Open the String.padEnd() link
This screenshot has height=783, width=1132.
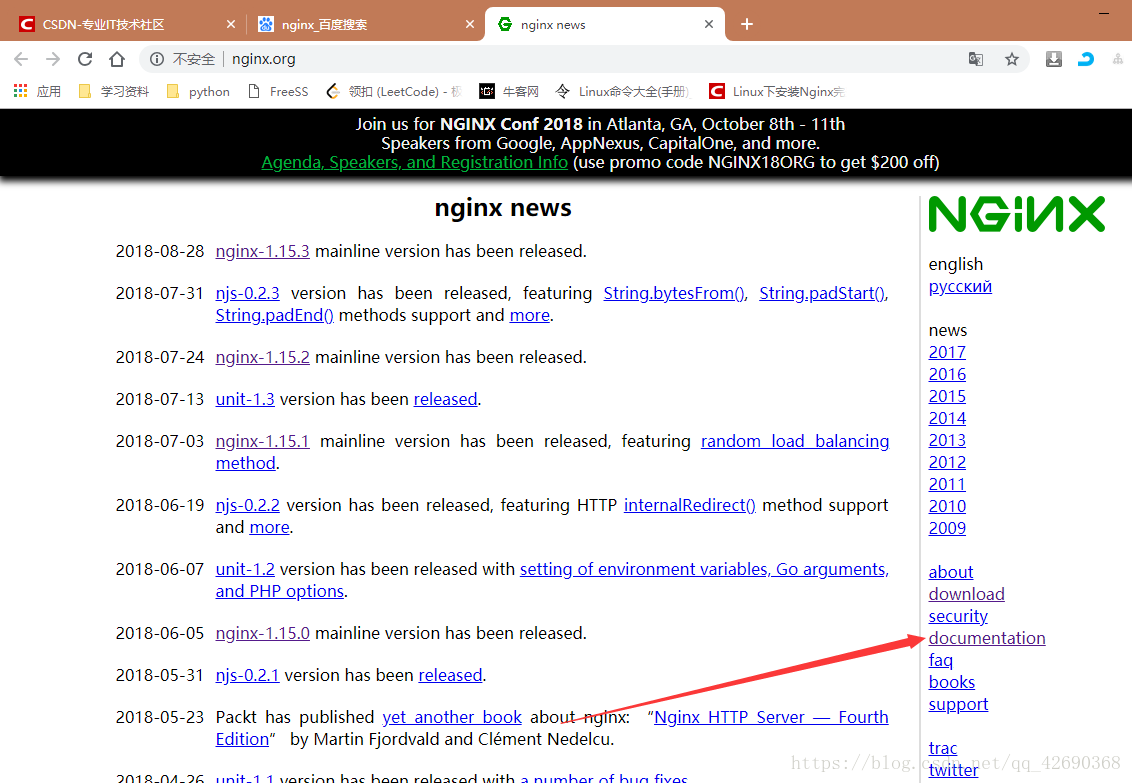(x=274, y=315)
